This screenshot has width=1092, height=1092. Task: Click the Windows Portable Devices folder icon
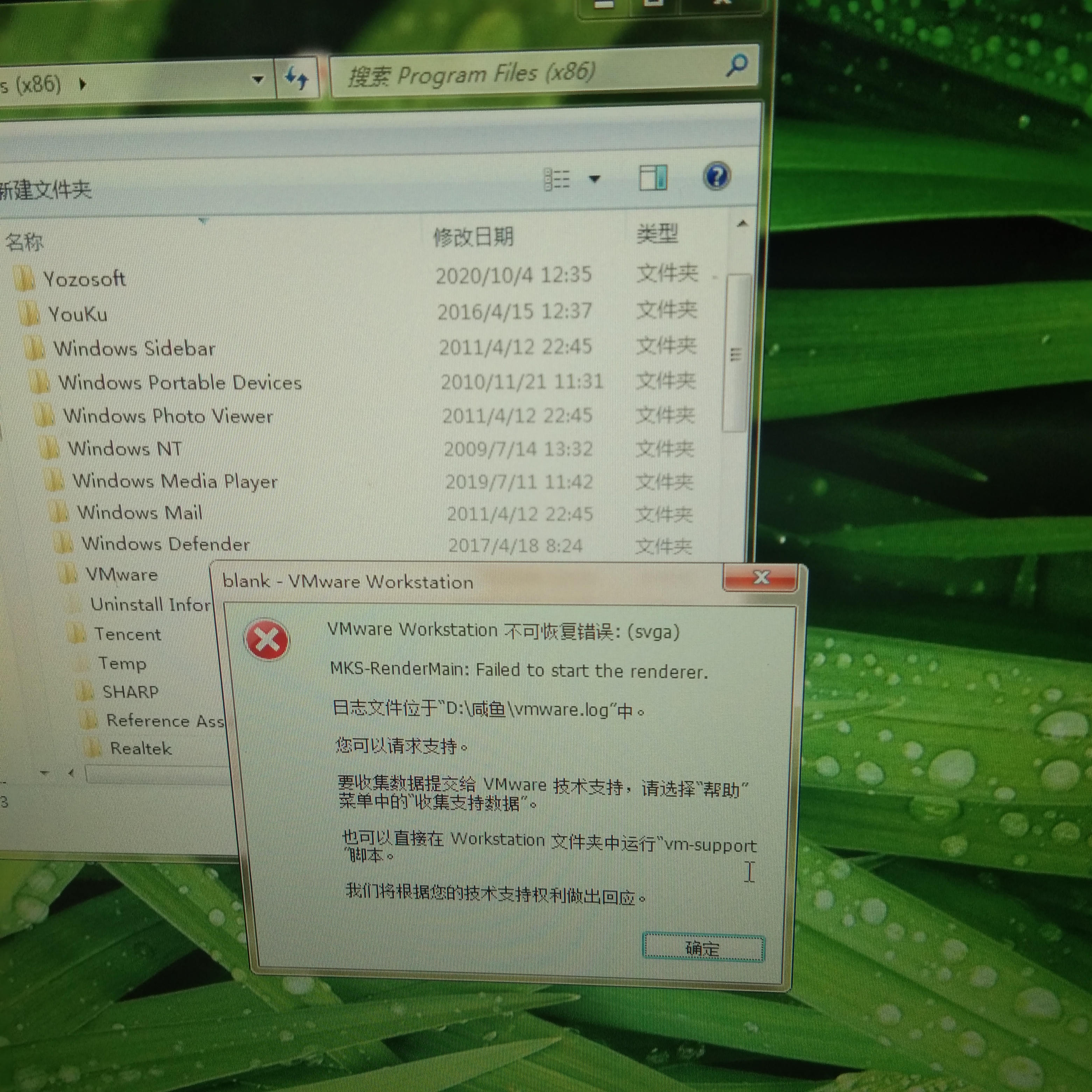[40, 383]
